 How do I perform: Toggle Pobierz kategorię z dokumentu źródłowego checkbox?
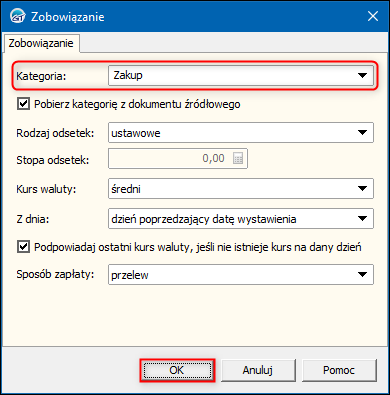click(x=23, y=104)
